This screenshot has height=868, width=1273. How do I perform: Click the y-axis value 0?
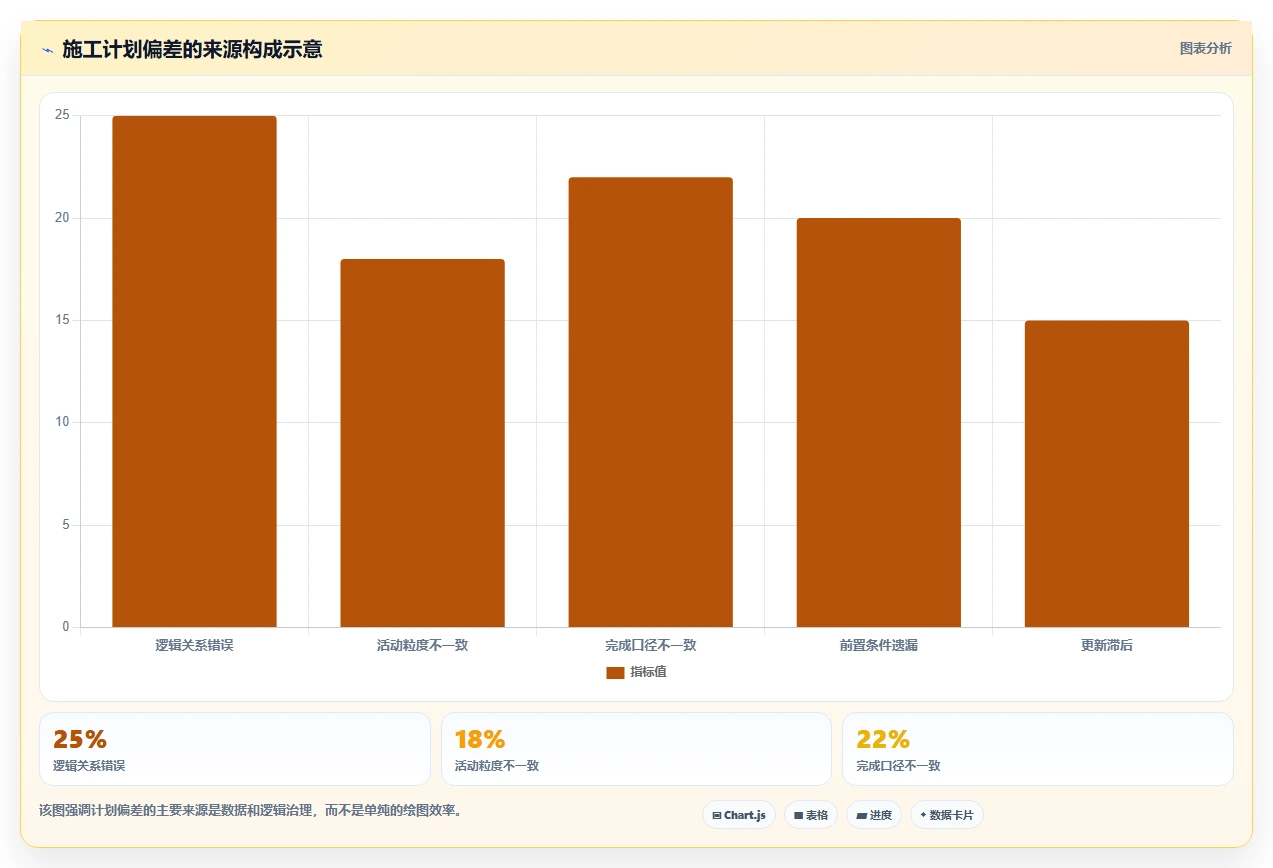[66, 627]
